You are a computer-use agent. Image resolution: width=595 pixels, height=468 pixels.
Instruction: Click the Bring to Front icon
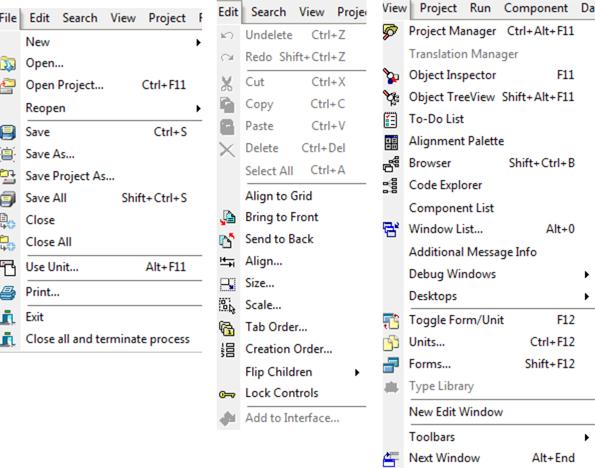coord(228,217)
